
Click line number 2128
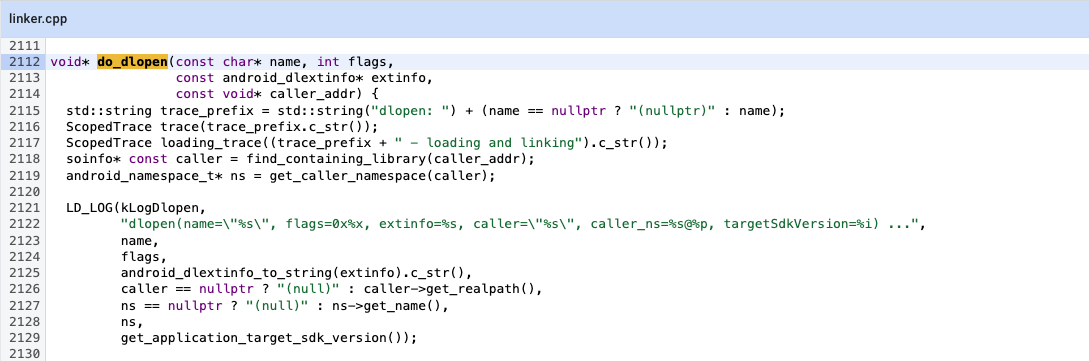24,321
